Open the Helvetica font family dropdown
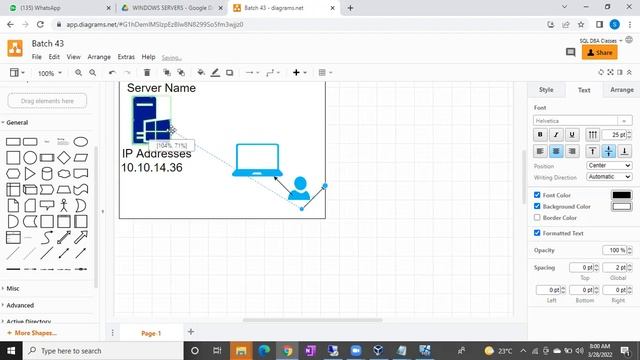Image resolution: width=640 pixels, height=360 pixels. pyautogui.click(x=582, y=121)
